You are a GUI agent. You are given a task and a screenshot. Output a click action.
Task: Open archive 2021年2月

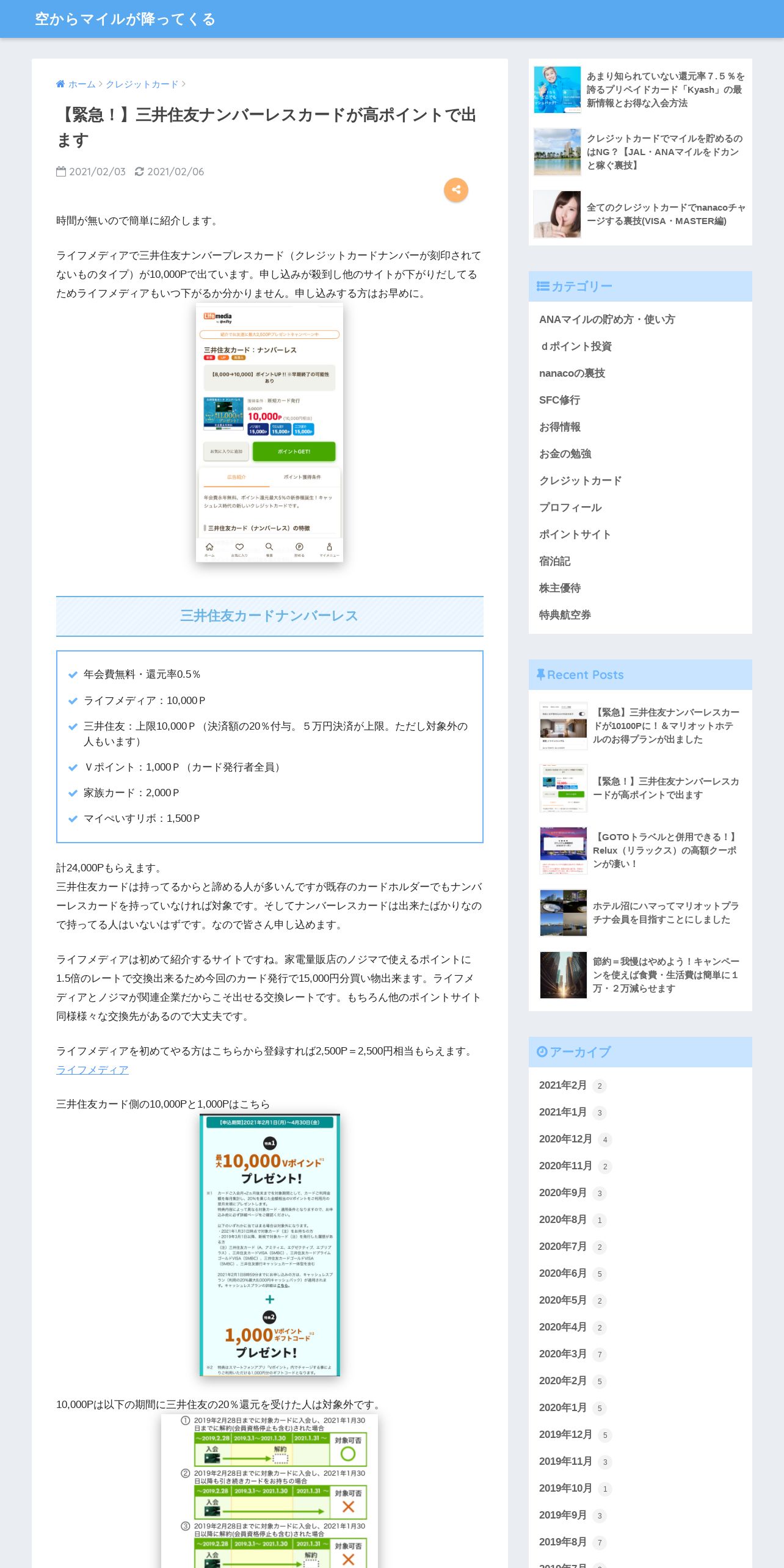pos(562,1085)
